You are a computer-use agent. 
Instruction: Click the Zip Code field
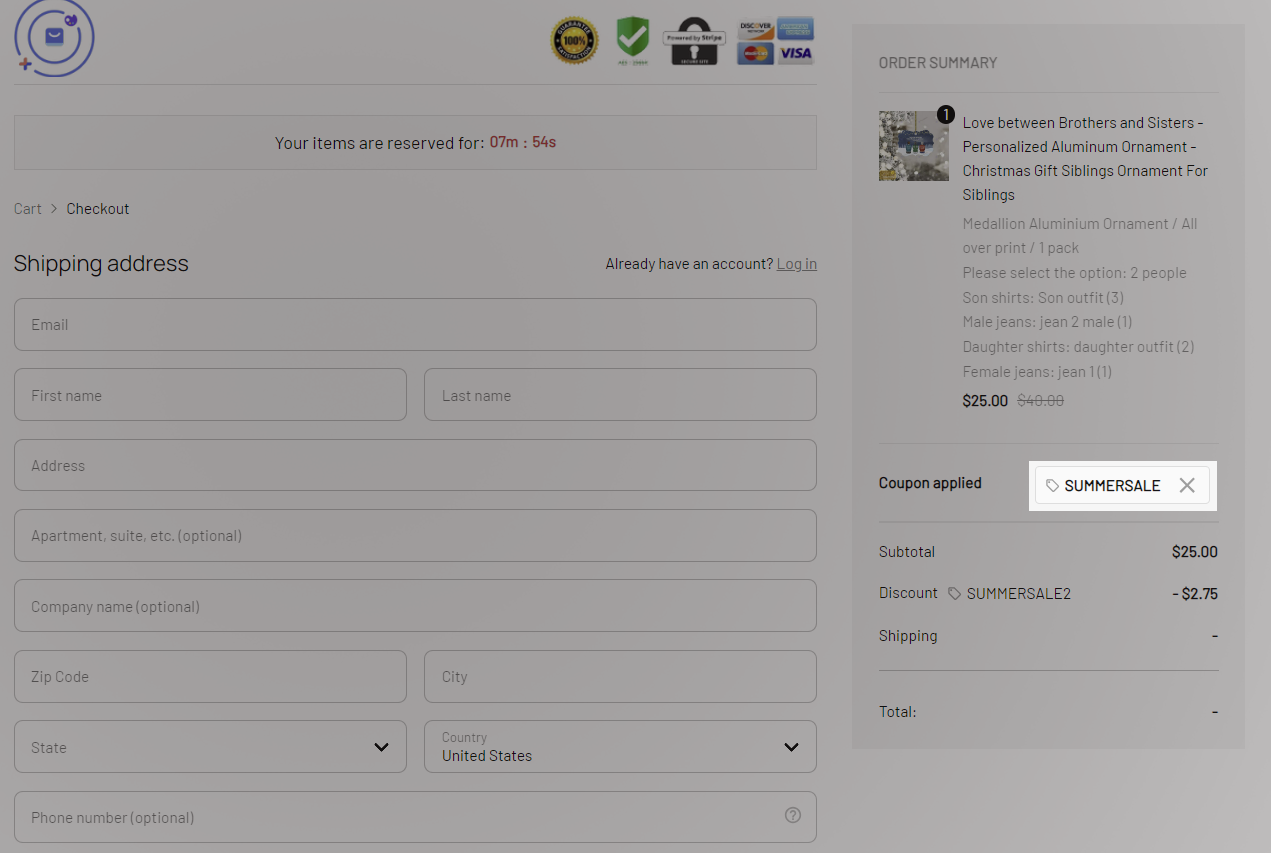(x=210, y=677)
